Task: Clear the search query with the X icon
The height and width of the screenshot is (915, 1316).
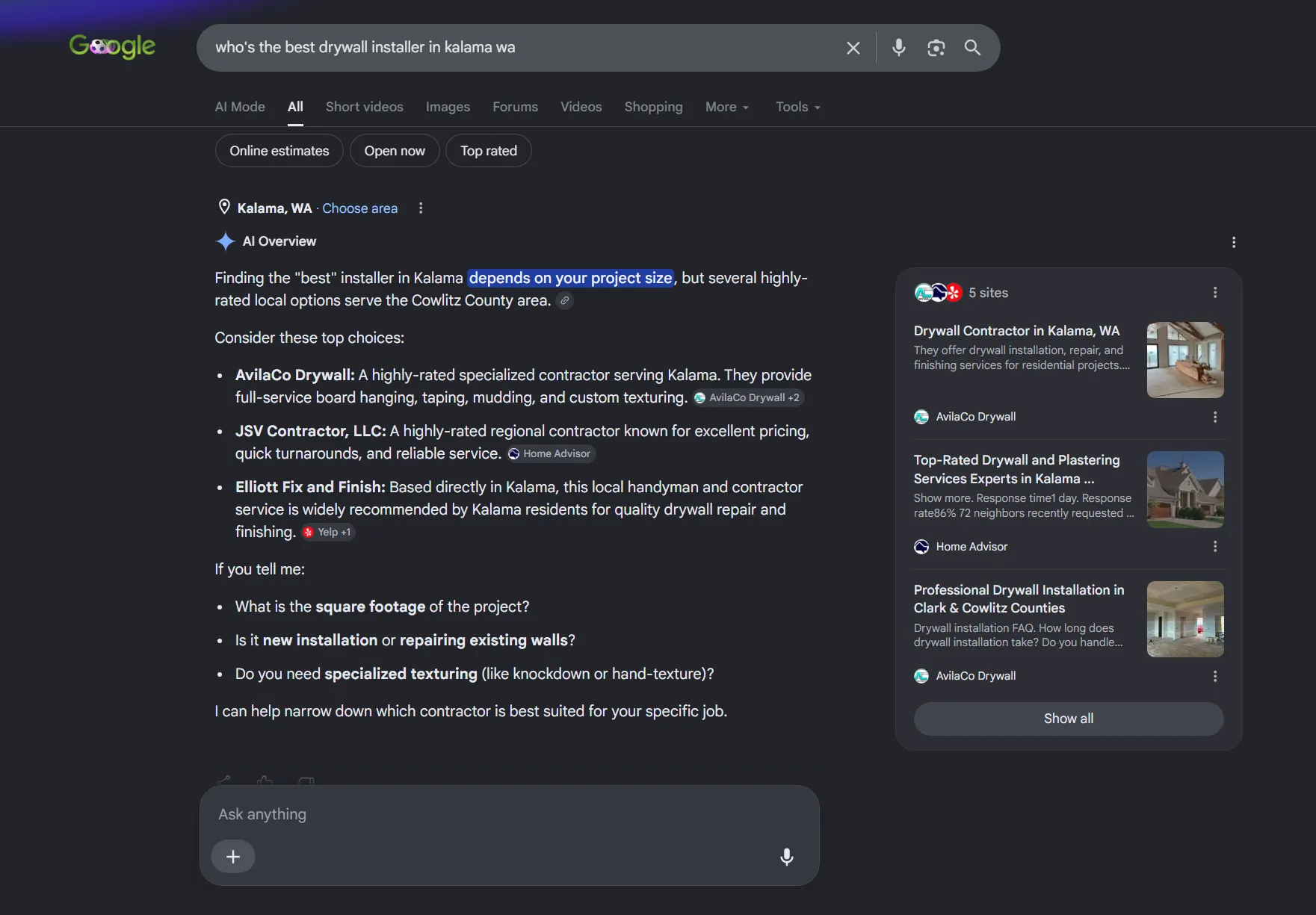Action: (853, 48)
